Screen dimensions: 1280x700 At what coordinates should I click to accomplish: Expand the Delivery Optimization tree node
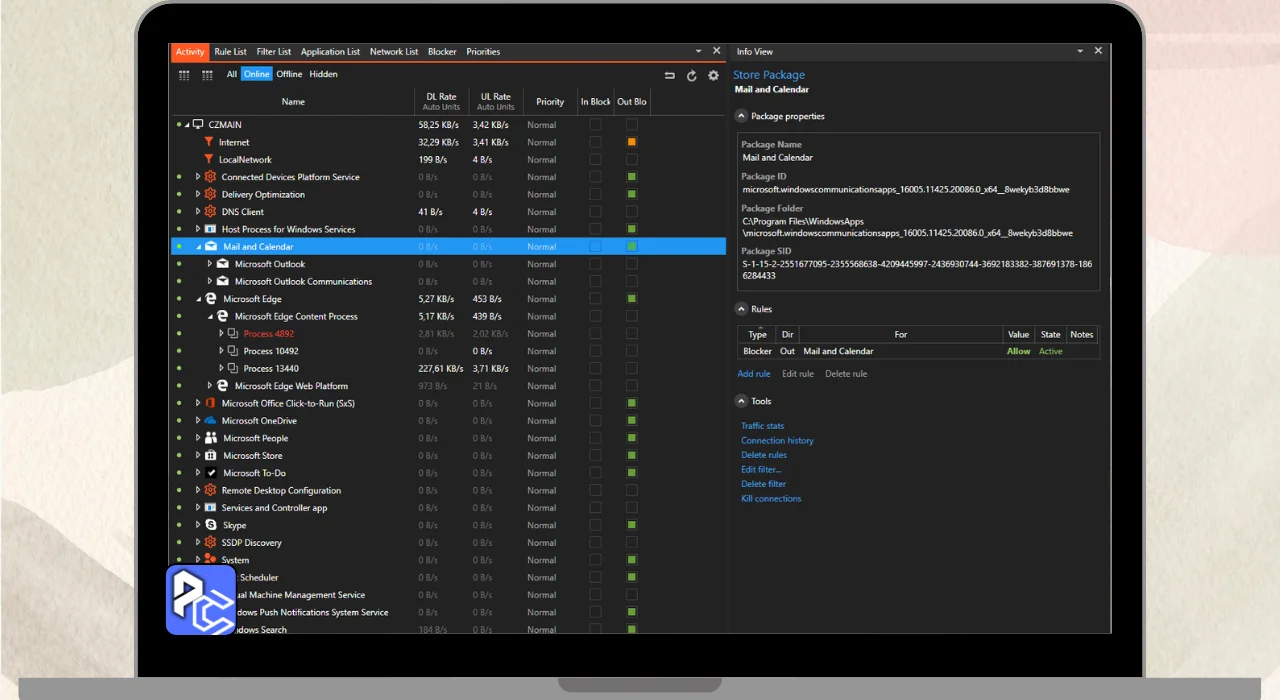(198, 195)
